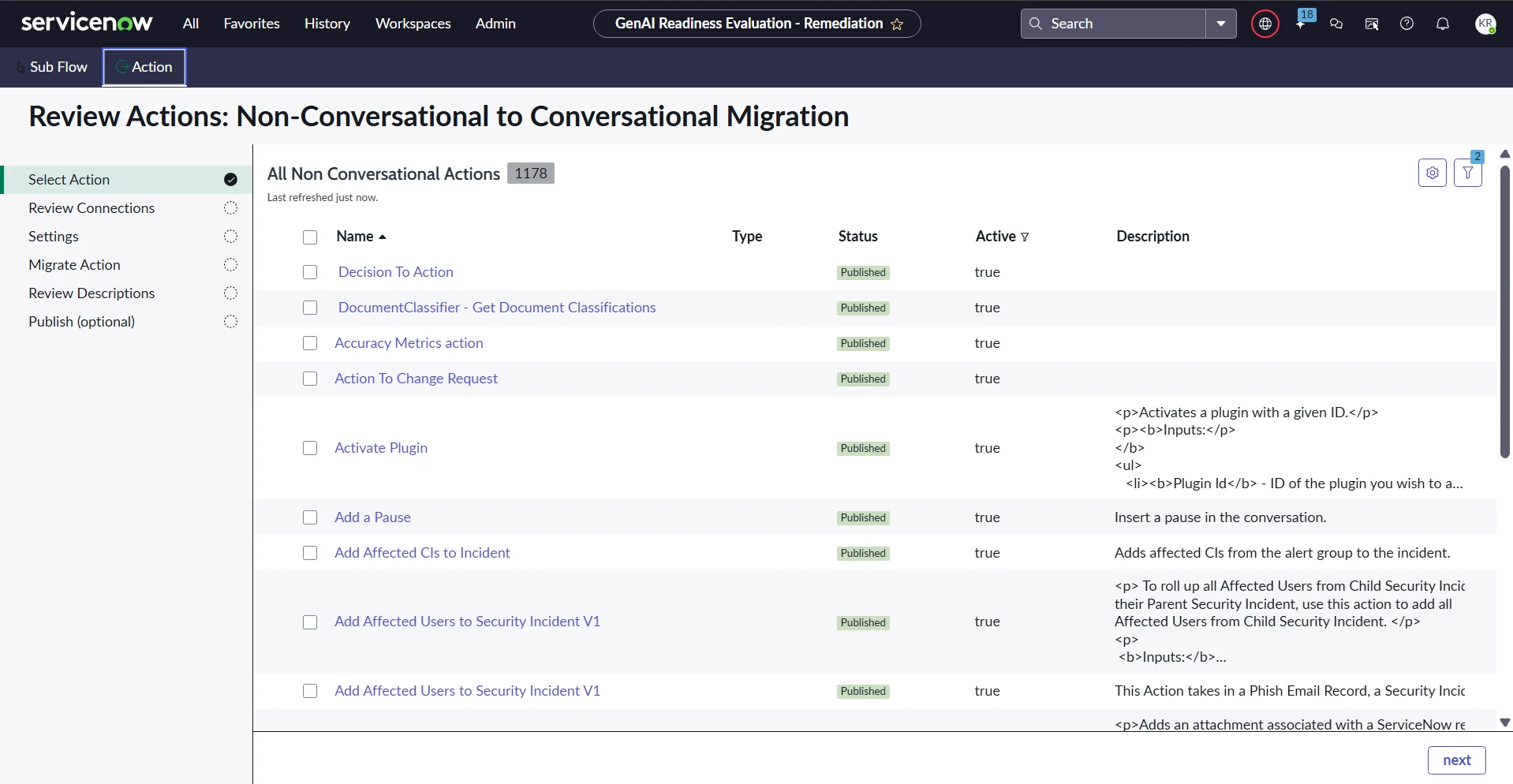Click the ServiceNow logo

[87, 23]
